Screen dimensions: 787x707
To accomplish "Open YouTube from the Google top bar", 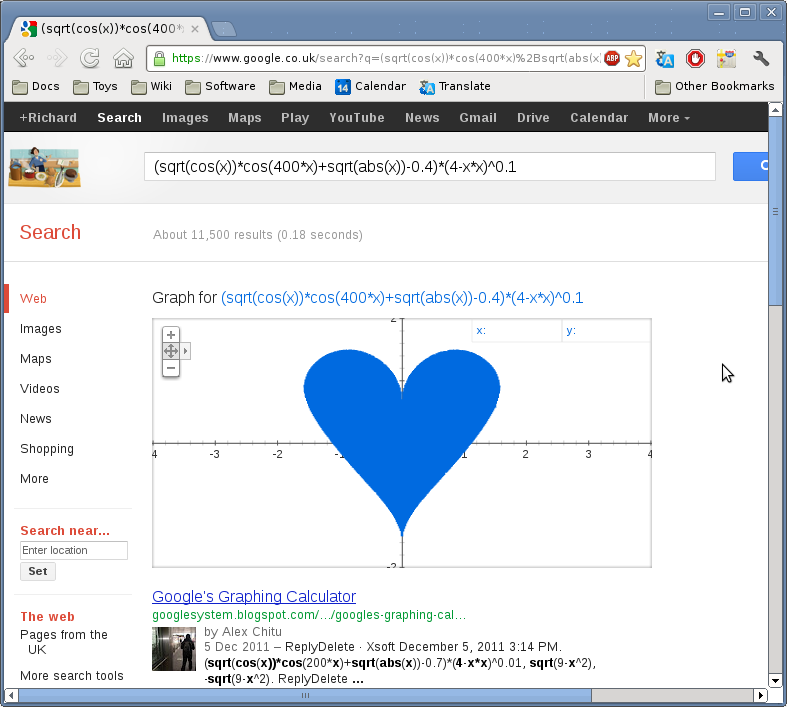I will 357,118.
